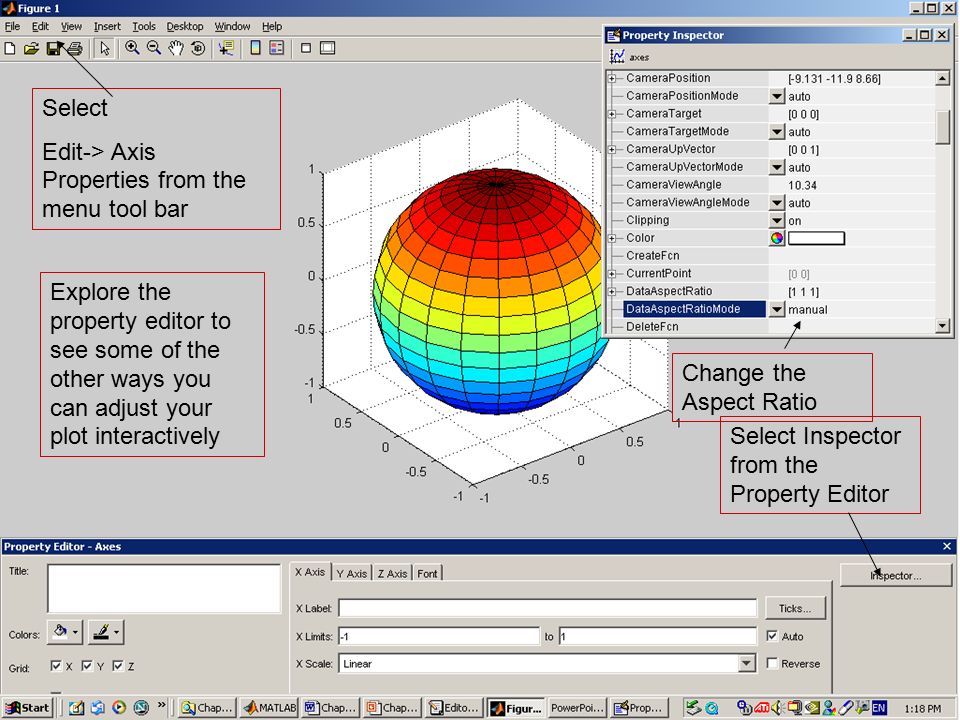This screenshot has width=960, height=720.
Task: Toggle the Z grid checkbox
Action: click(x=118, y=666)
